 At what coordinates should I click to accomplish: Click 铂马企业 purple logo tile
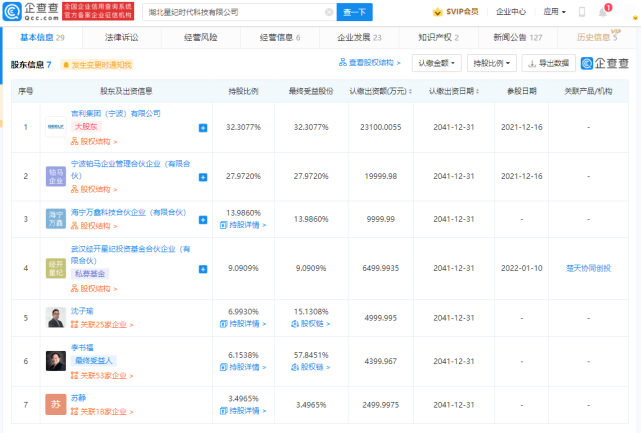(x=56, y=176)
